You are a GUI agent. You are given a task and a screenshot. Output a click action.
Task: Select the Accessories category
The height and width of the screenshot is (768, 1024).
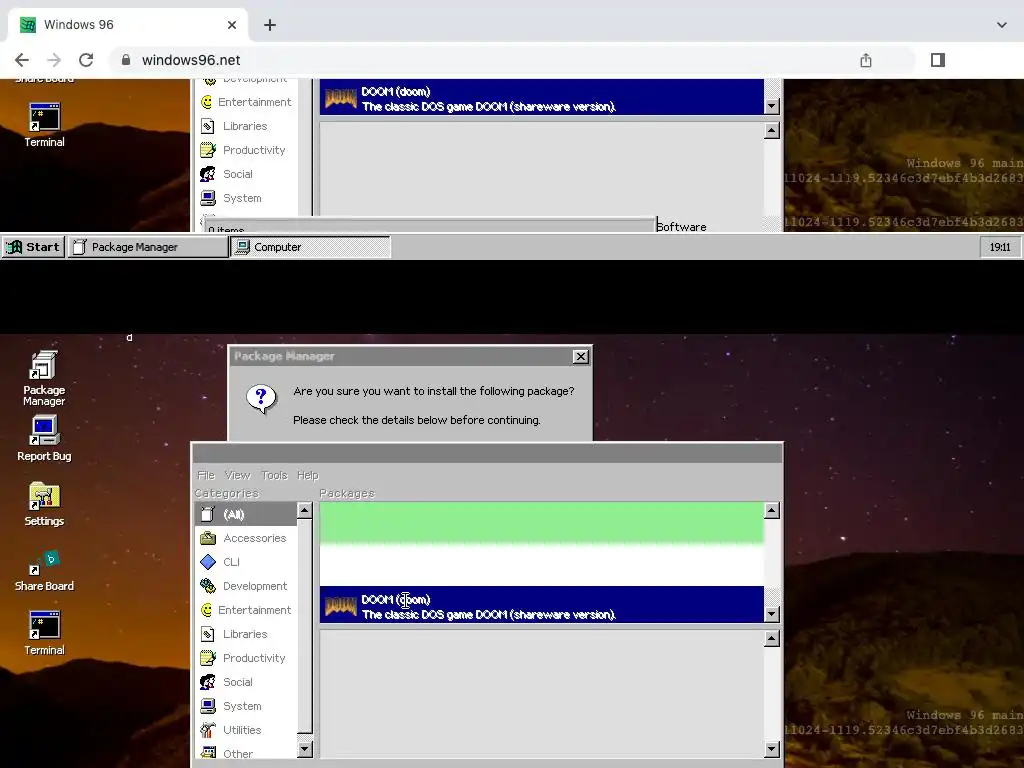click(246, 538)
